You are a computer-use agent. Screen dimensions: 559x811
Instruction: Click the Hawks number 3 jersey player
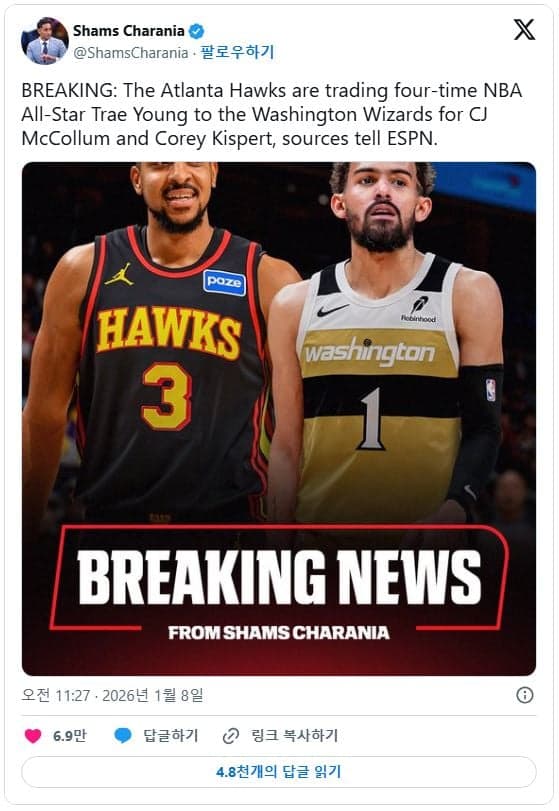pyautogui.click(x=160, y=341)
